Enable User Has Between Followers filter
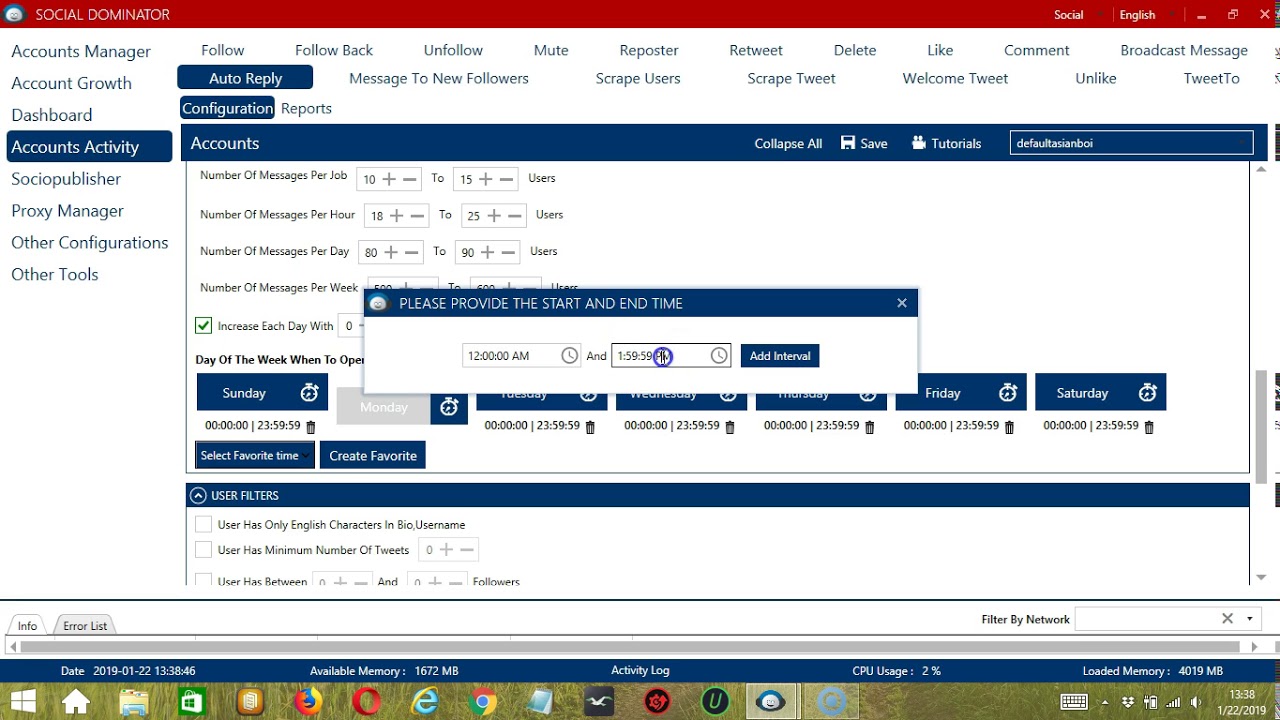 (203, 579)
